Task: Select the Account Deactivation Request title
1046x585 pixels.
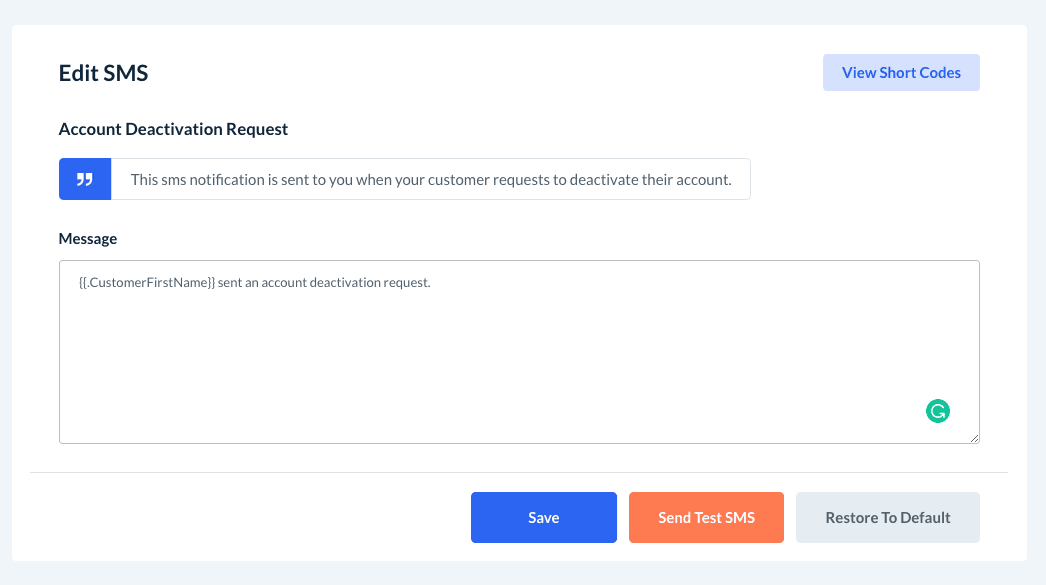Action: pyautogui.click(x=173, y=129)
